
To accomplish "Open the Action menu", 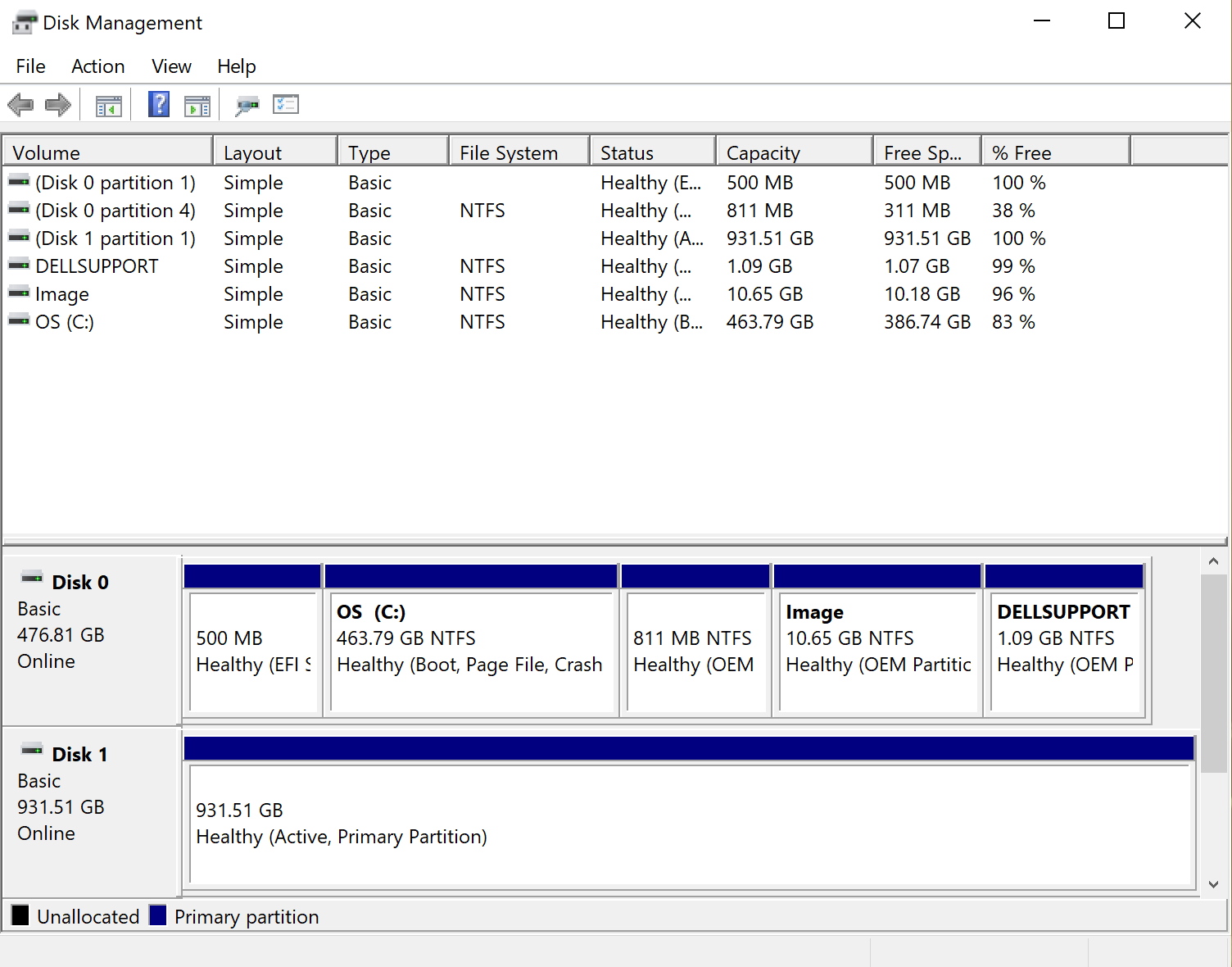I will click(x=98, y=66).
